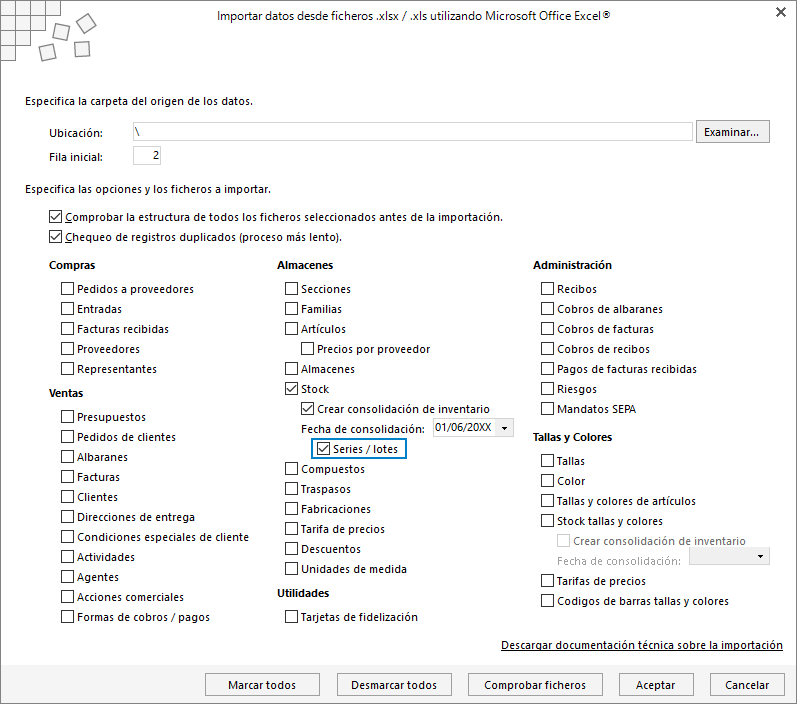Check Pedidos de clientes
The width and height of the screenshot is (797, 704).
[68, 437]
